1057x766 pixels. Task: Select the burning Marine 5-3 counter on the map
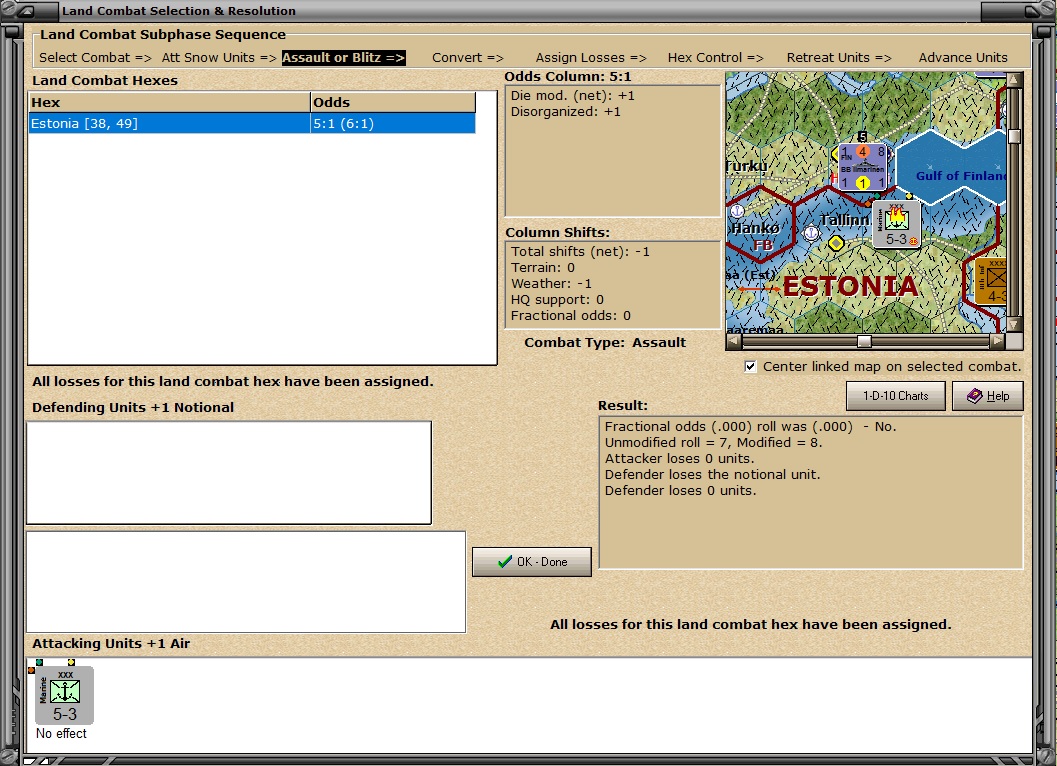(x=897, y=225)
